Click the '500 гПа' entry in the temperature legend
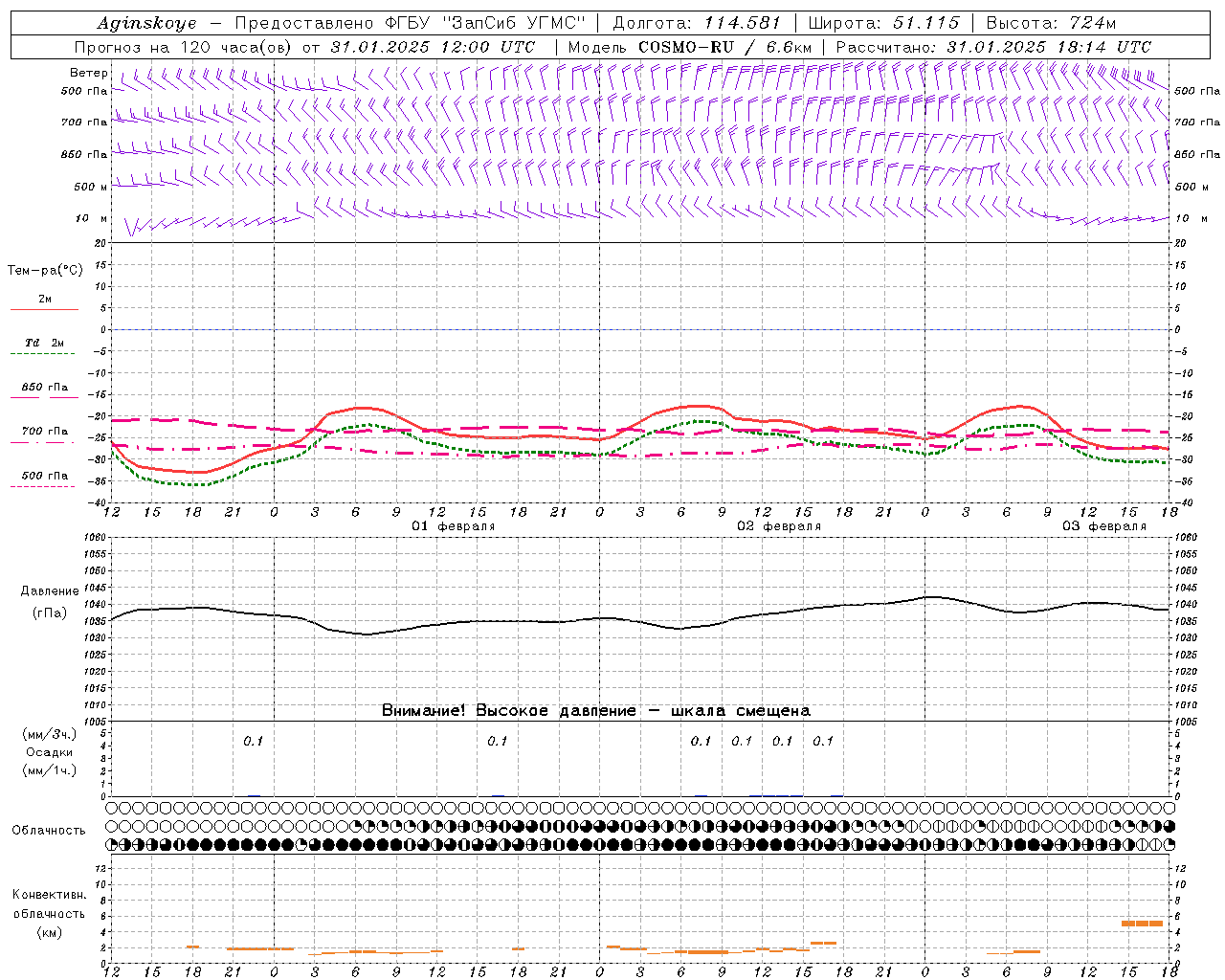 pos(45,476)
